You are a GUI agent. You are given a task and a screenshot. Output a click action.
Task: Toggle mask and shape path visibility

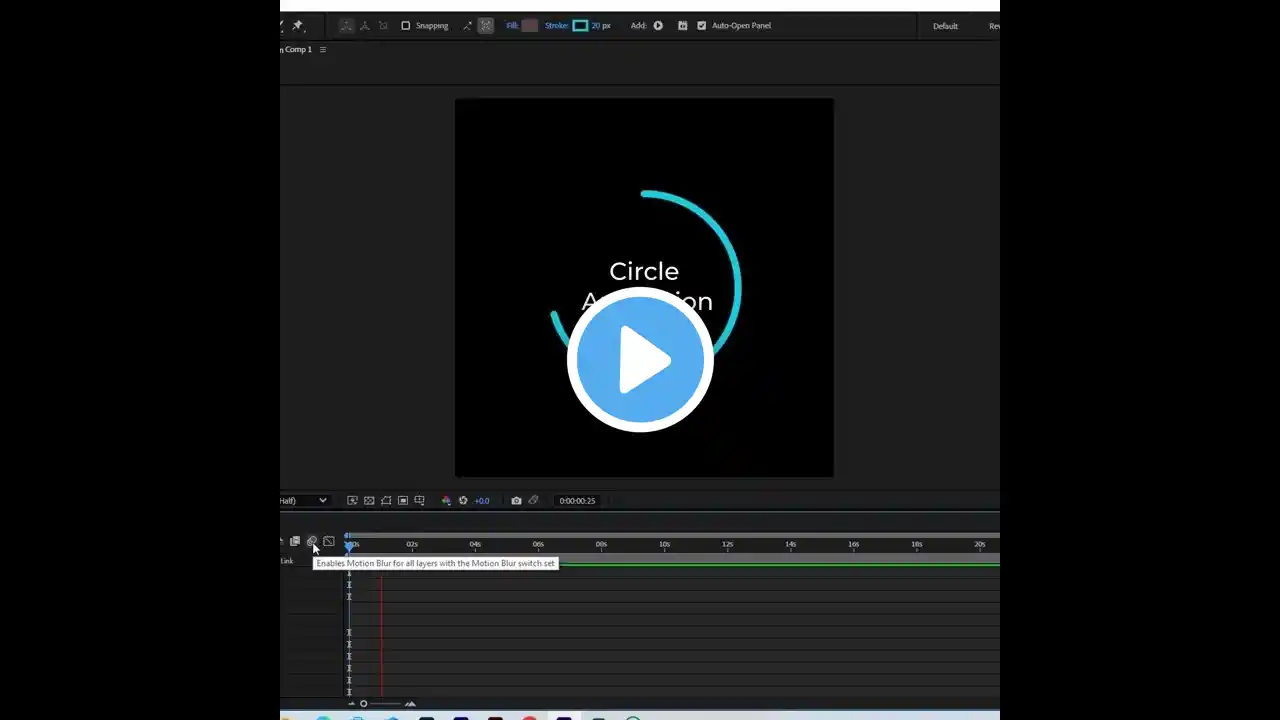386,501
